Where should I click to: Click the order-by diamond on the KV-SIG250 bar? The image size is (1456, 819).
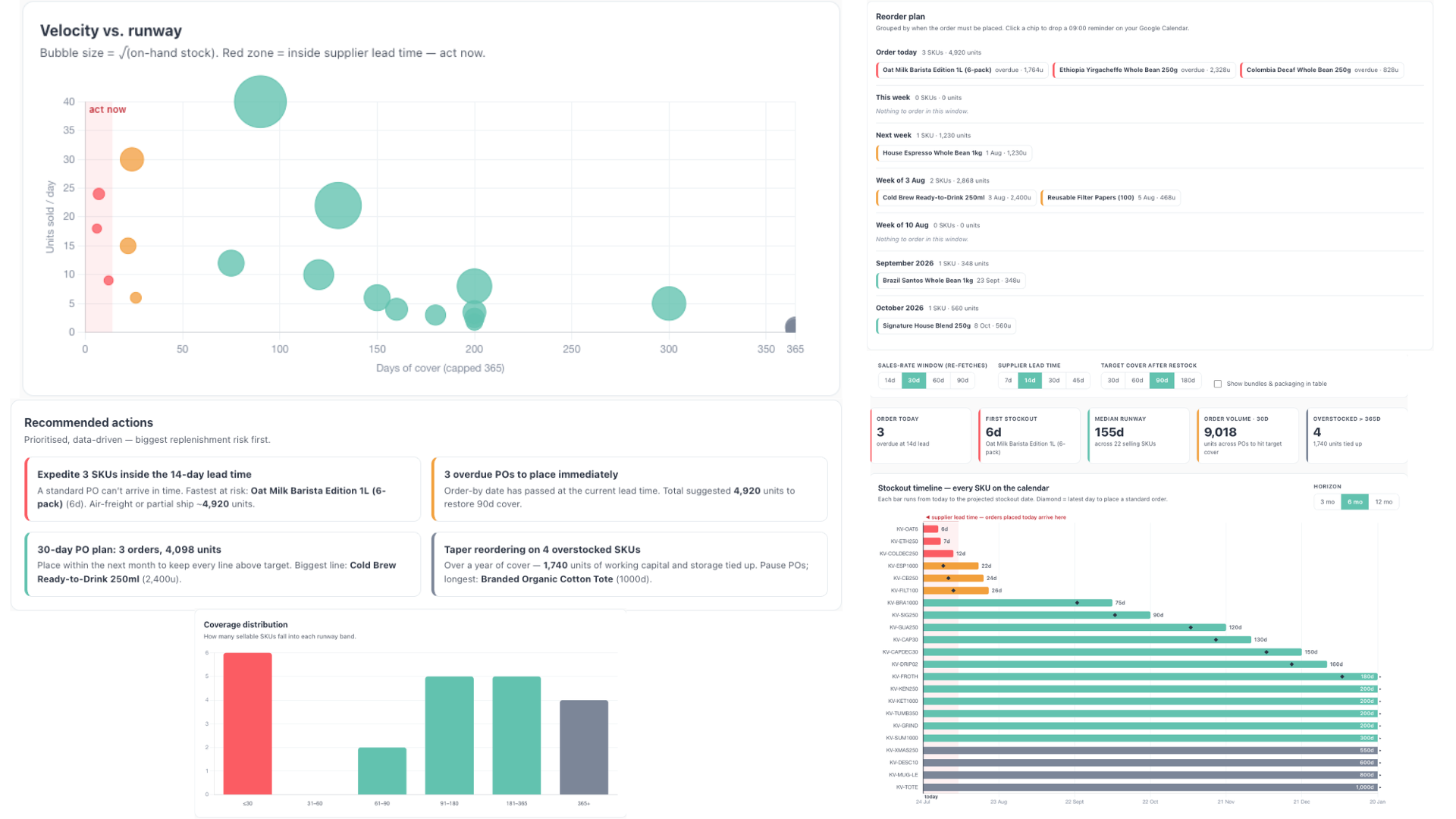1115,615
